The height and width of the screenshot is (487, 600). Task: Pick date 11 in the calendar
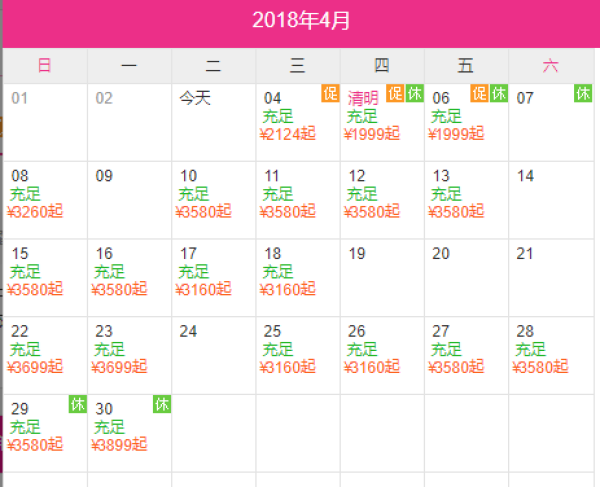coord(298,200)
